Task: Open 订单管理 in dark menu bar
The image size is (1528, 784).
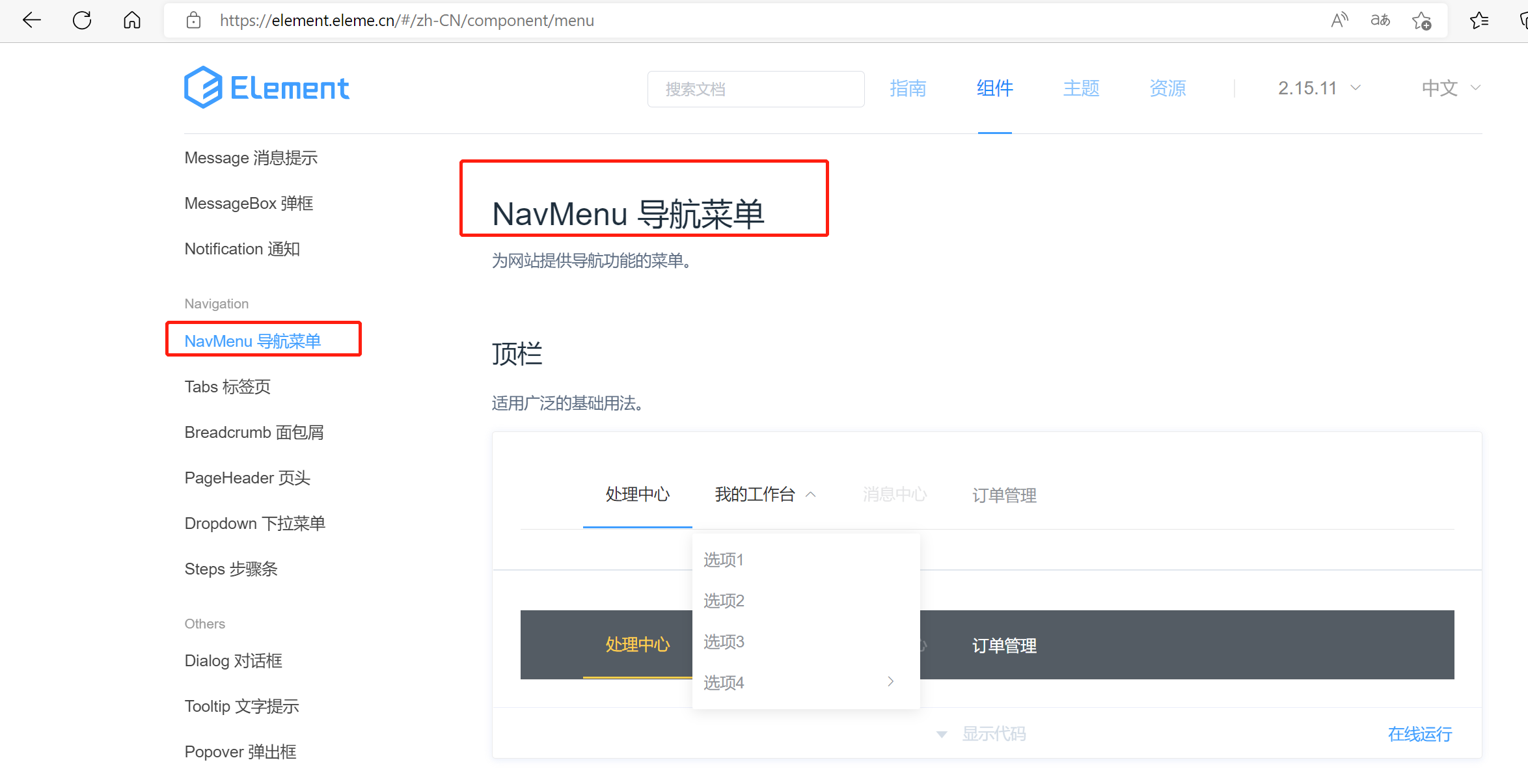Action: point(1004,645)
